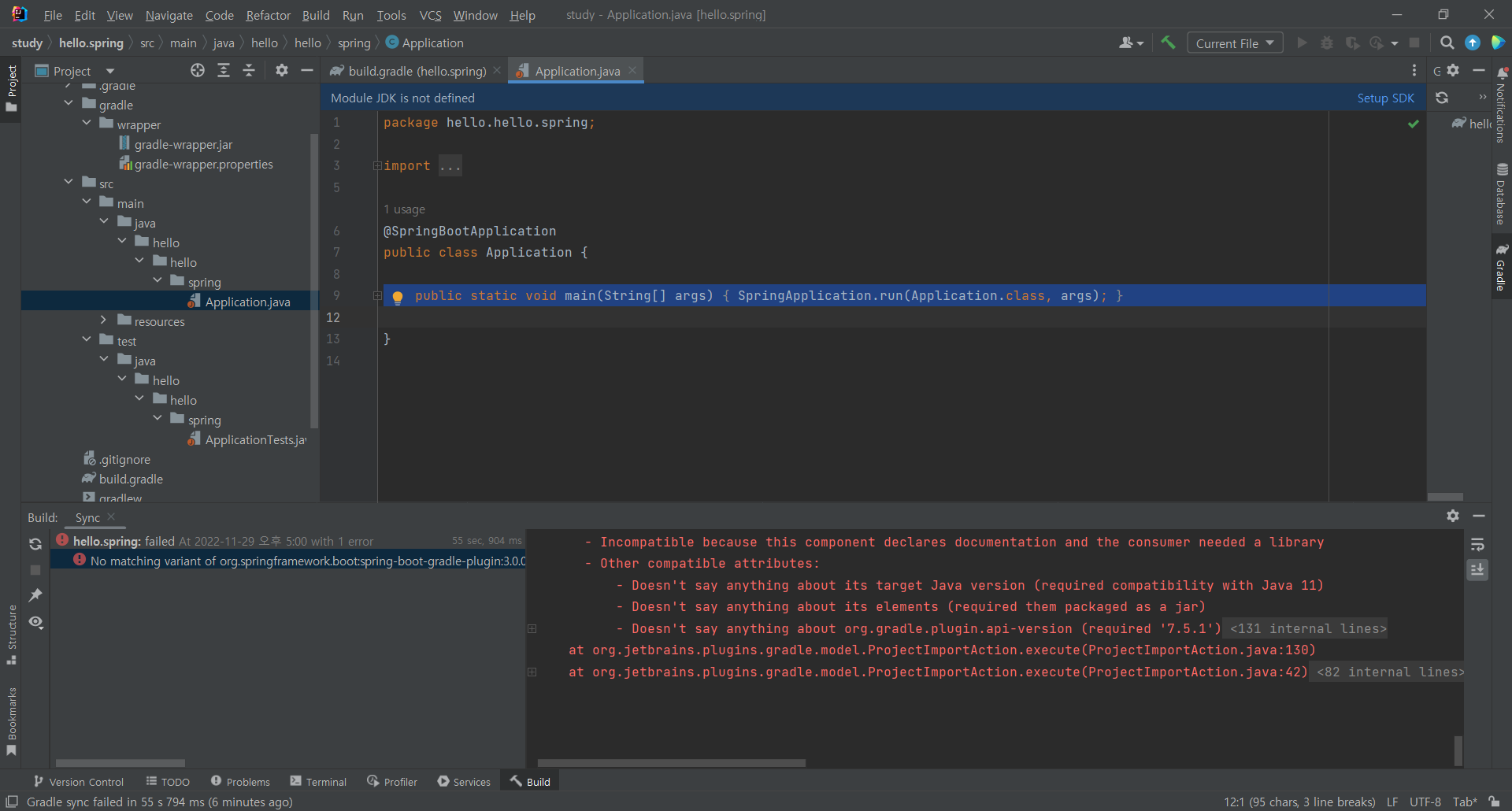1512x811 pixels.
Task: Pin the Build tab
Action: tap(35, 595)
